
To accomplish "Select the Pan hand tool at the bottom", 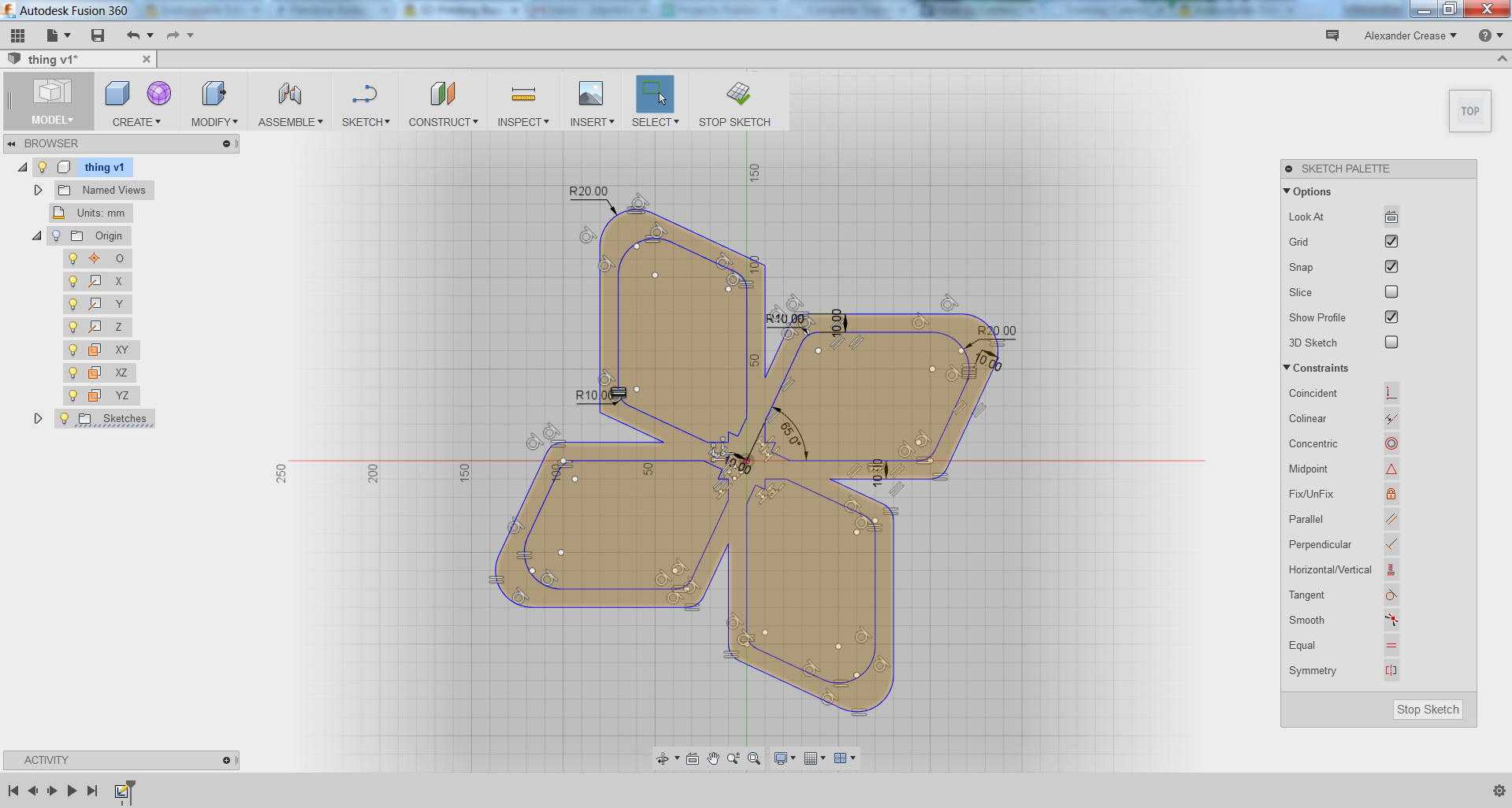I will click(x=713, y=758).
